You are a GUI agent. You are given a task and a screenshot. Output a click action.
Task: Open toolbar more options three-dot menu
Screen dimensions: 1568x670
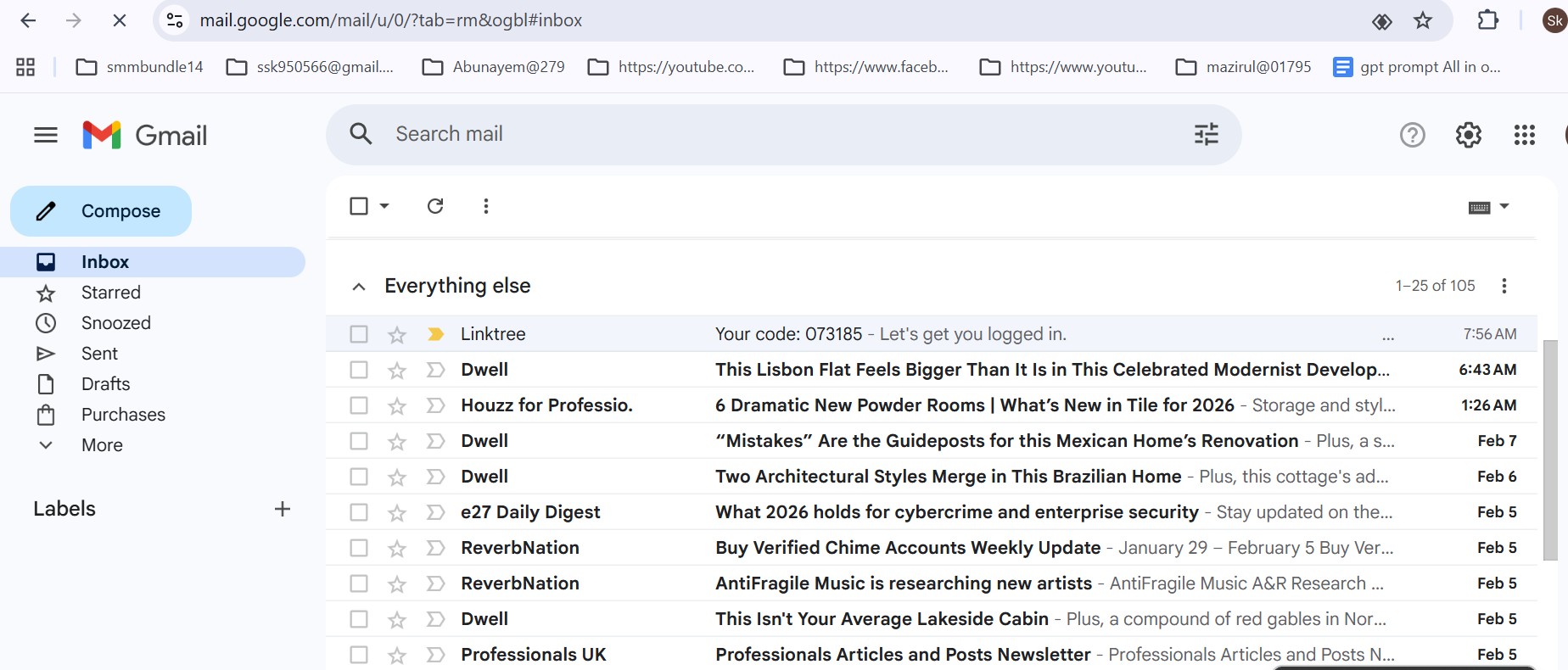(485, 206)
